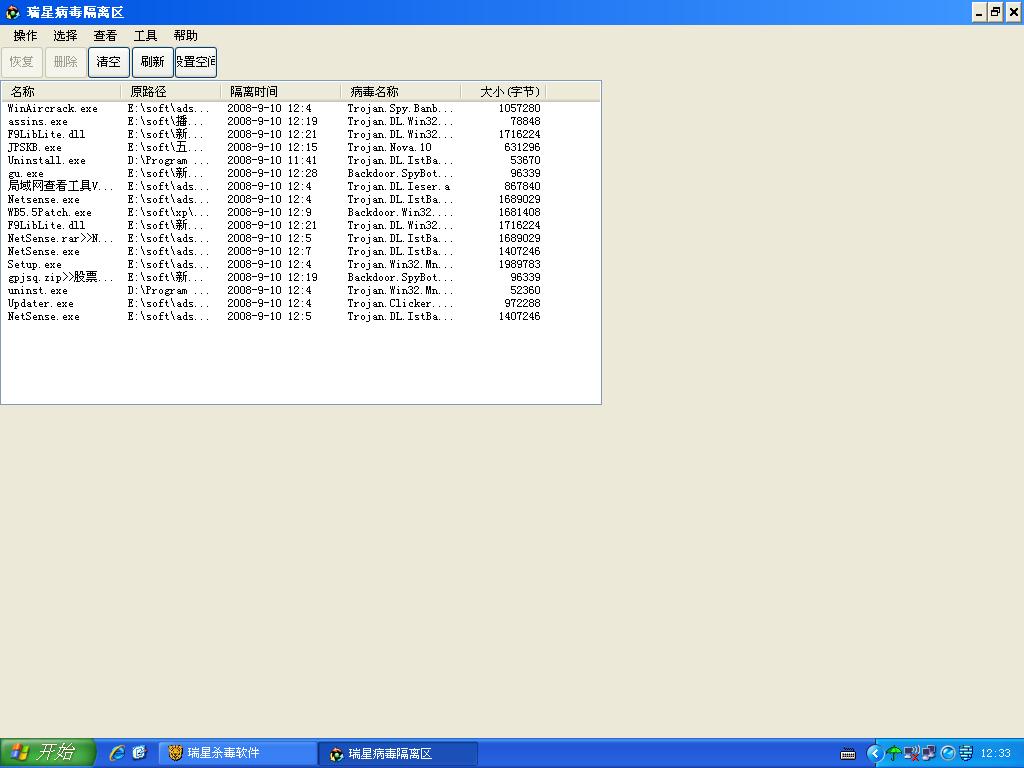This screenshot has width=1024, height=768.
Task: Open the 查看 menu
Action: click(105, 35)
